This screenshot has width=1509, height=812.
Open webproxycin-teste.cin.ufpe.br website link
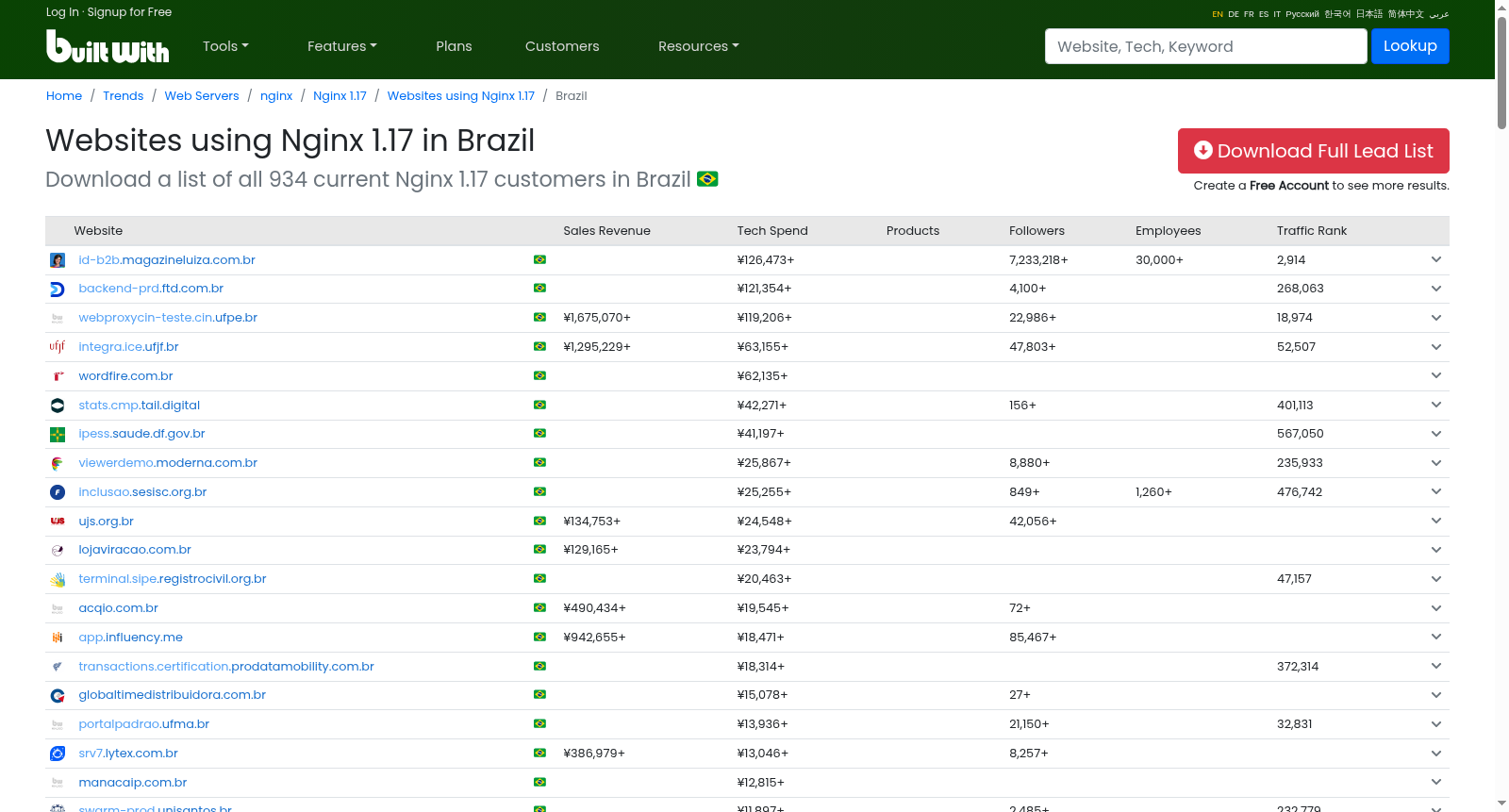168,318
